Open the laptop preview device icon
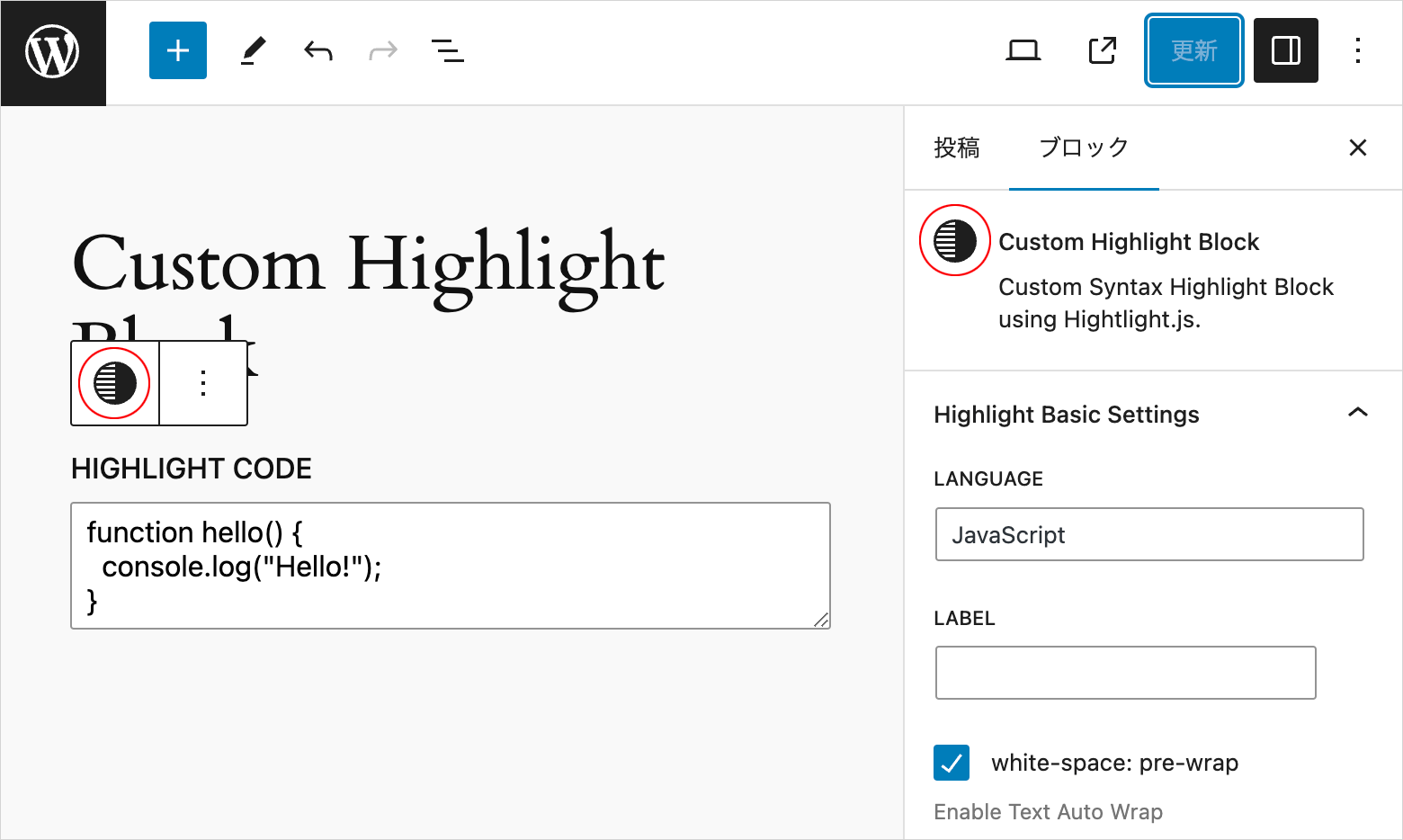The width and height of the screenshot is (1403, 840). pyautogui.click(x=1023, y=51)
